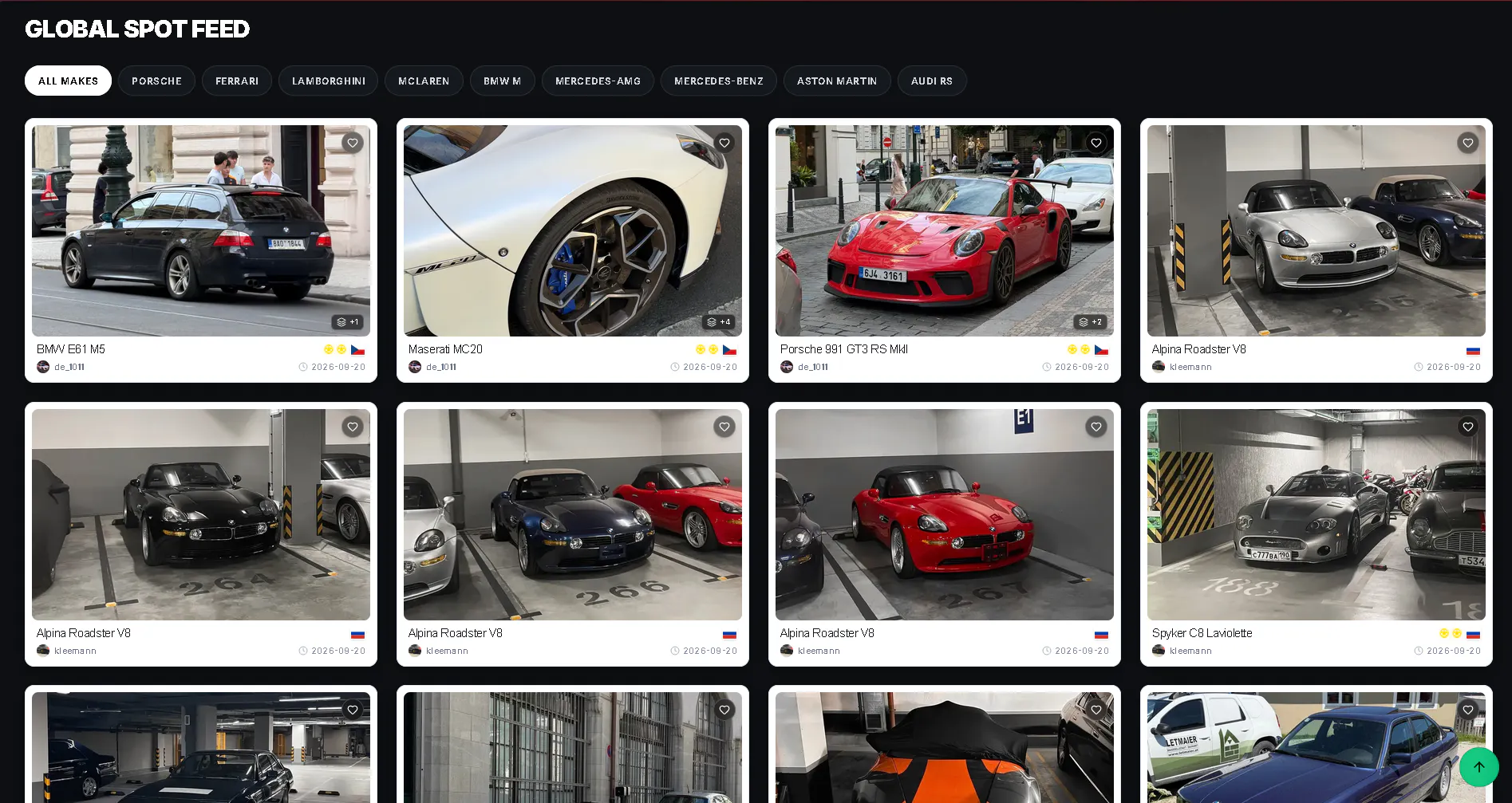Open the Maserati MC20 title link

[445, 349]
